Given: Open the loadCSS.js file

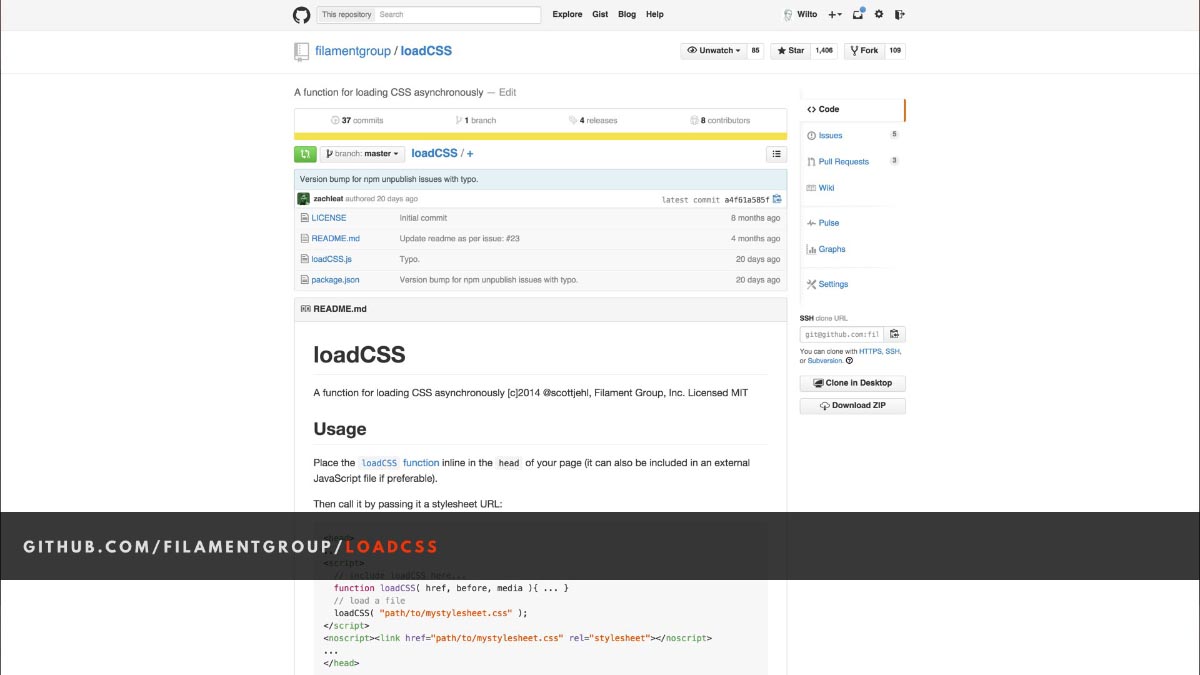Looking at the screenshot, I should pyautogui.click(x=331, y=259).
